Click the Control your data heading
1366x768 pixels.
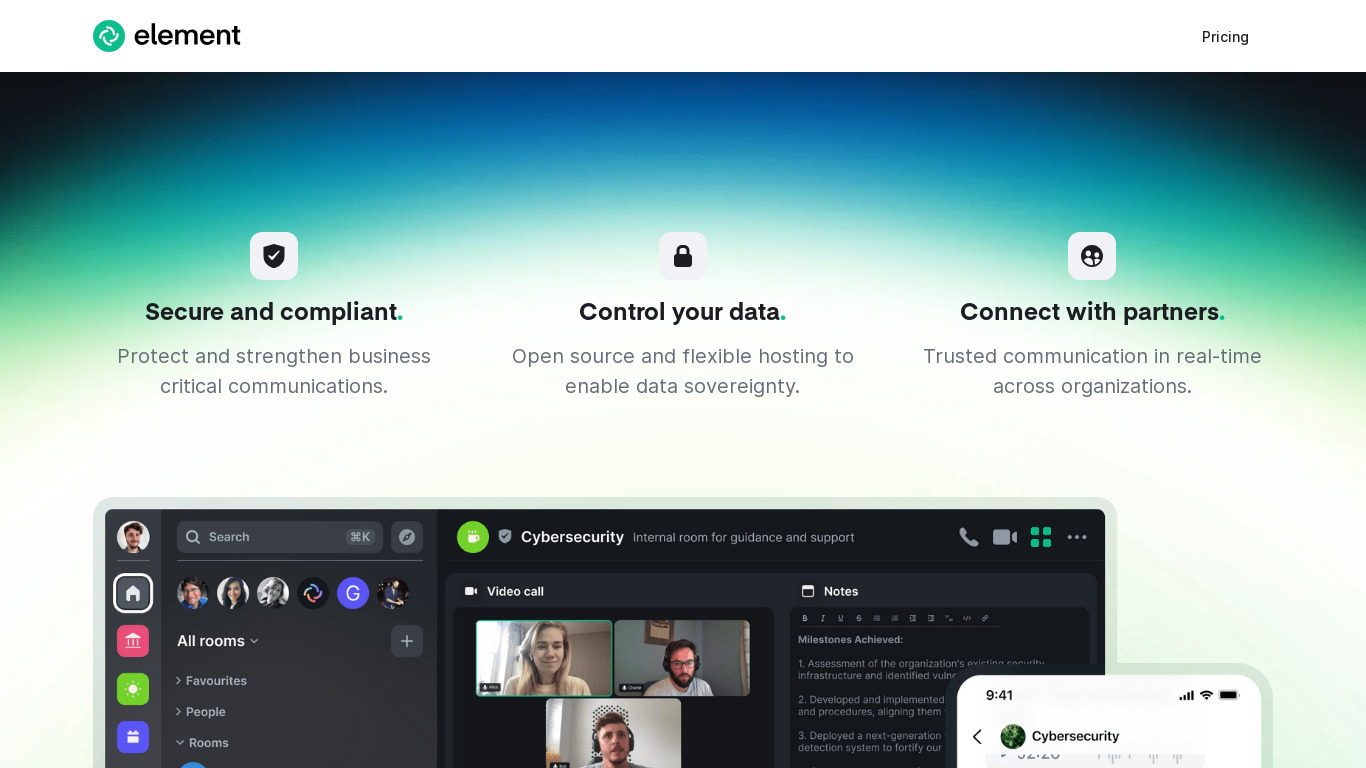pos(683,312)
